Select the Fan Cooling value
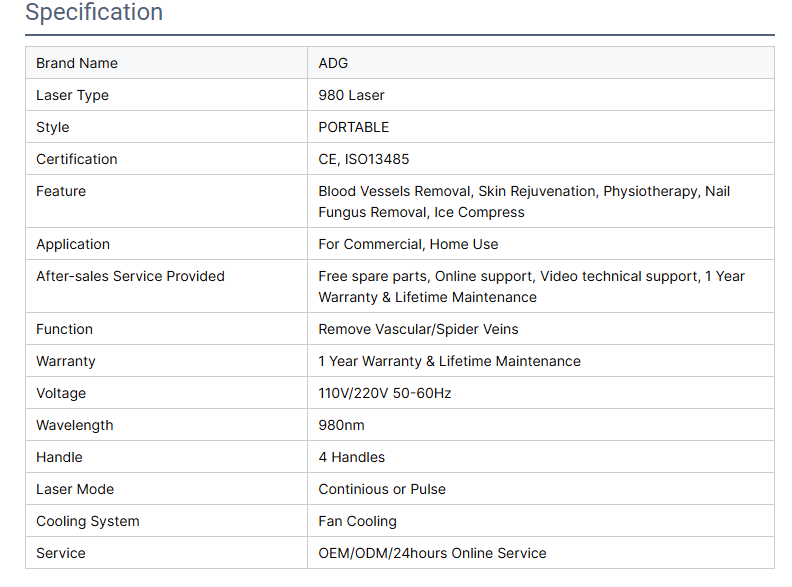Image resolution: width=792 pixels, height=587 pixels. pyautogui.click(x=358, y=521)
